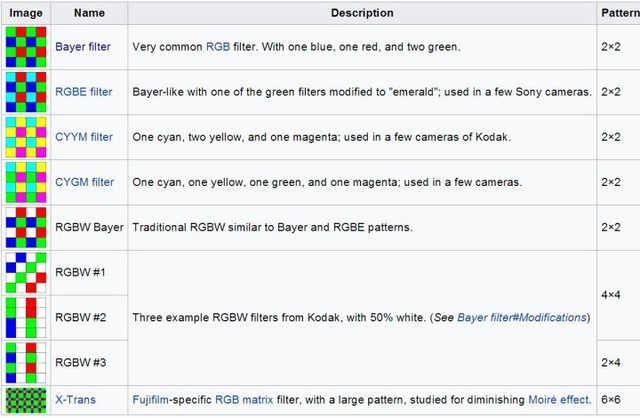Open the CYGM filter pattern image
Image resolution: width=640 pixels, height=418 pixels.
click(26, 182)
